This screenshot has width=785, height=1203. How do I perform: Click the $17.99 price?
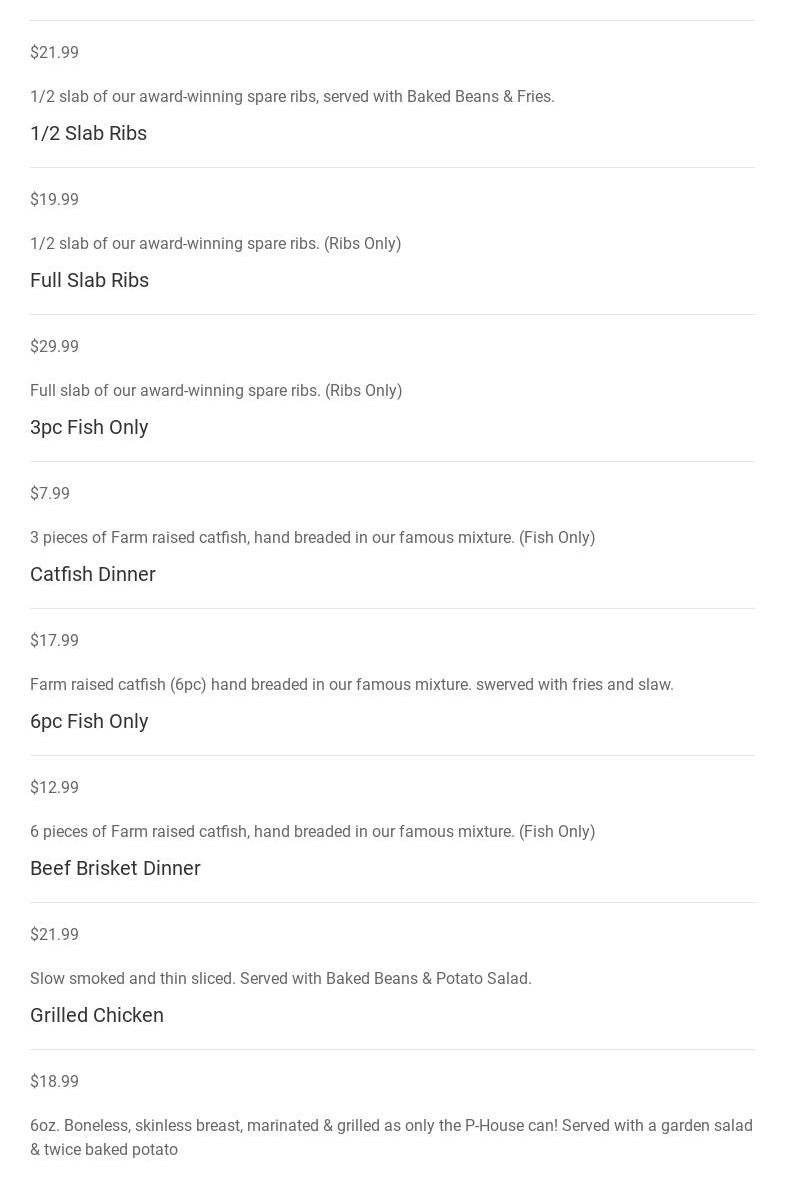pyautogui.click(x=54, y=640)
